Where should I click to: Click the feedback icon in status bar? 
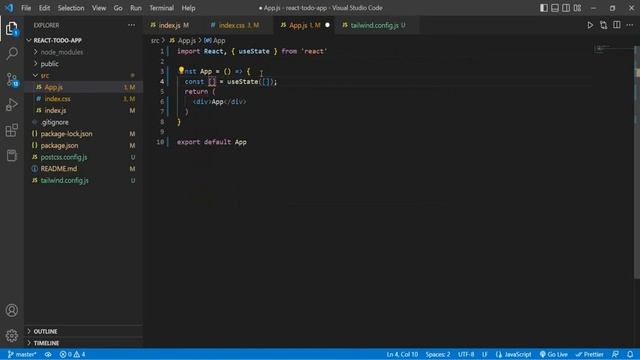615,354
